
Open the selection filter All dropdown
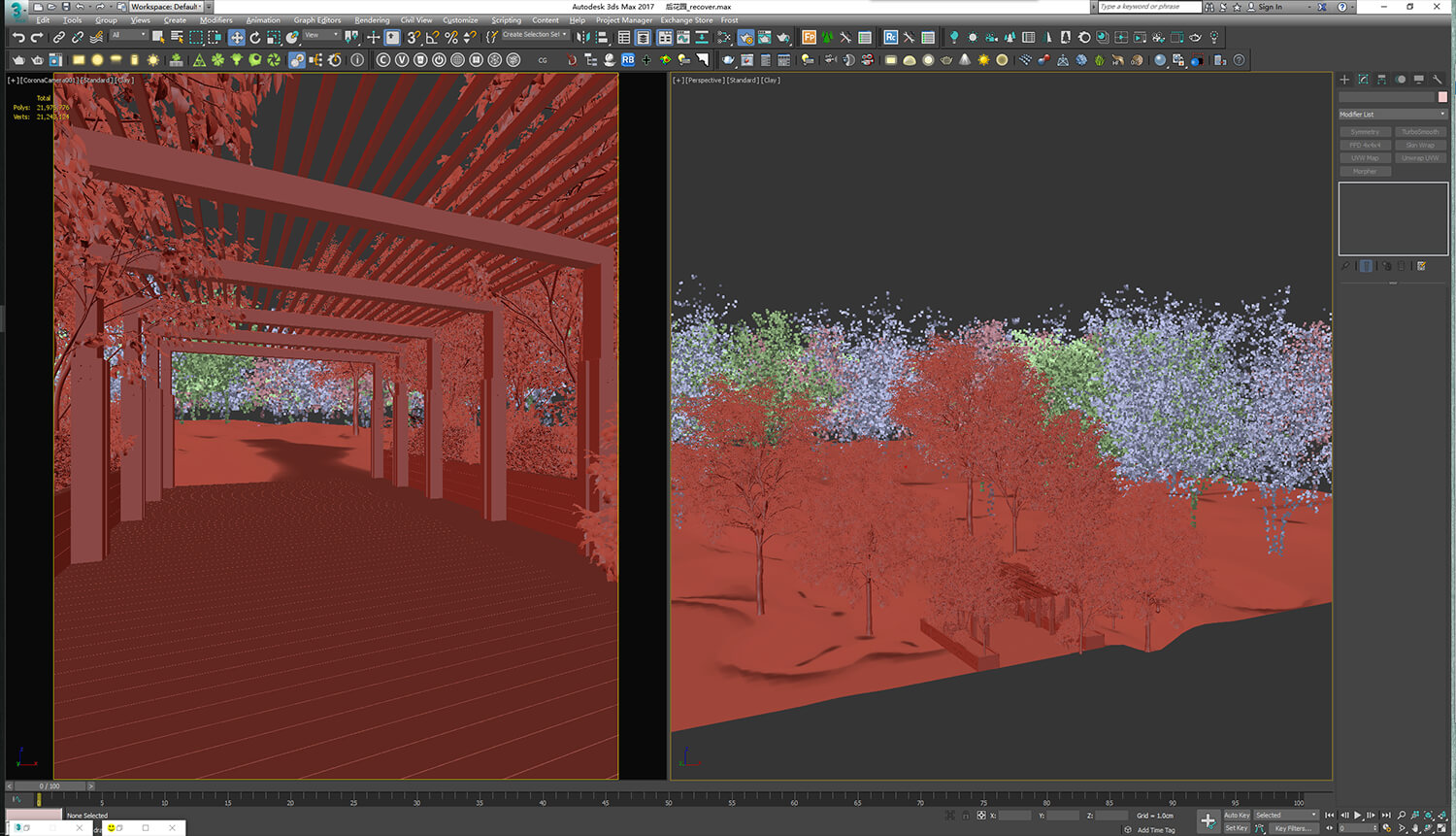pyautogui.click(x=128, y=35)
